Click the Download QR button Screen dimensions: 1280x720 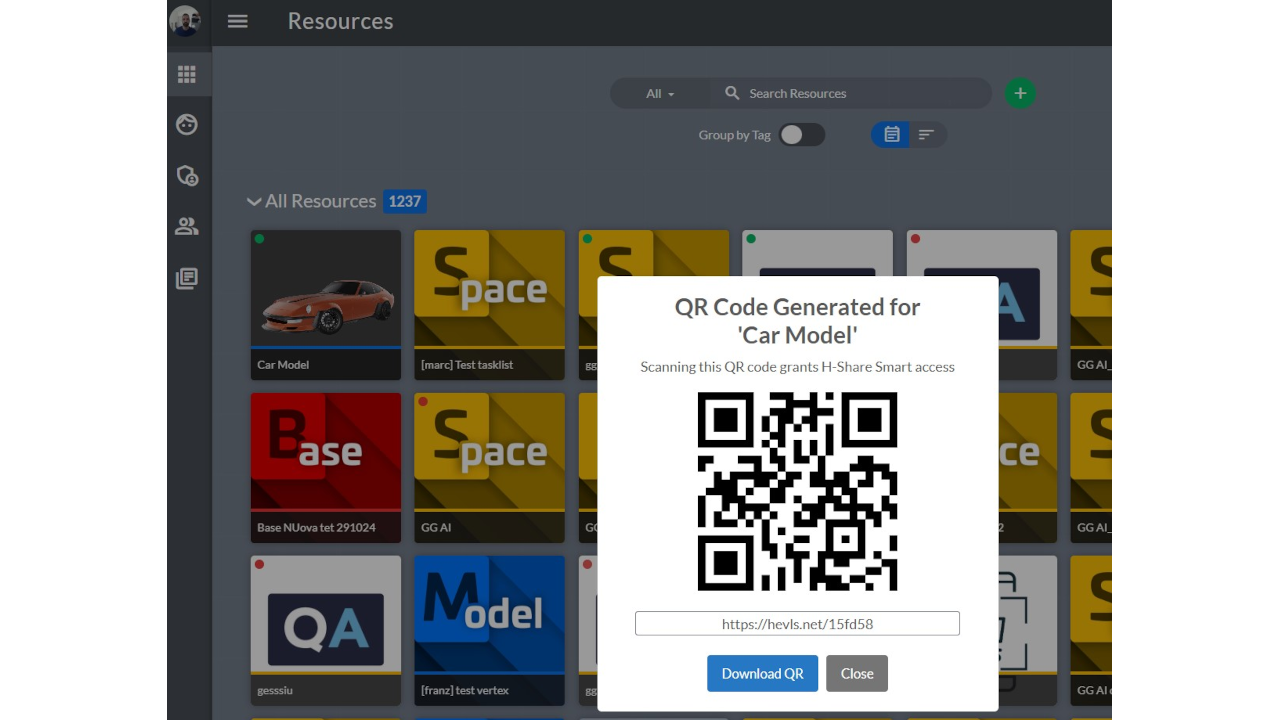tap(763, 673)
